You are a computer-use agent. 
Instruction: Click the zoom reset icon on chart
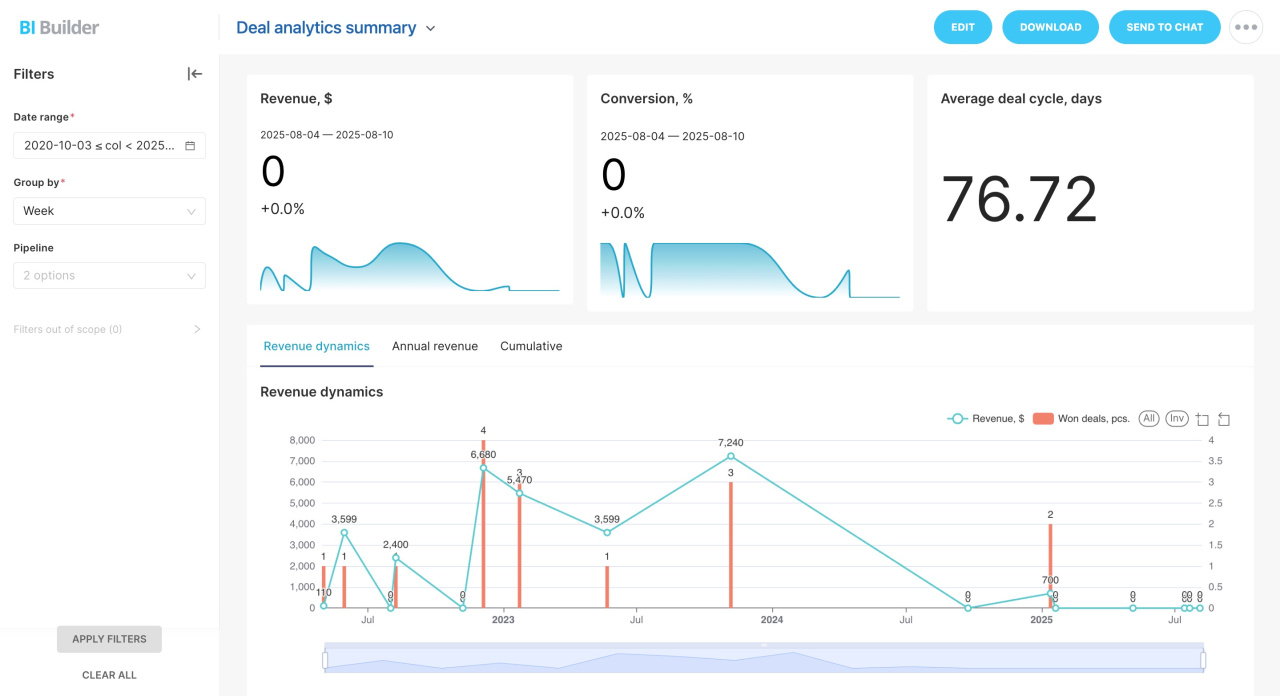[x=1224, y=419]
